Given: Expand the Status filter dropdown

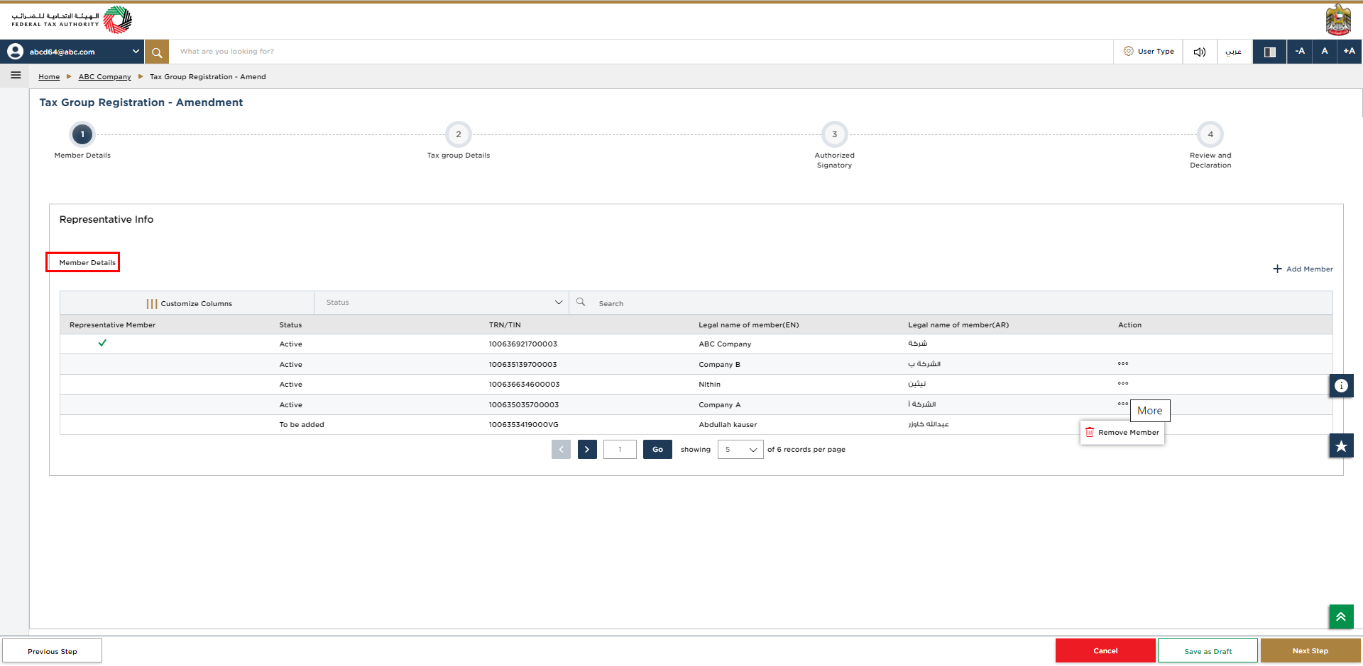Looking at the screenshot, I should 441,302.
